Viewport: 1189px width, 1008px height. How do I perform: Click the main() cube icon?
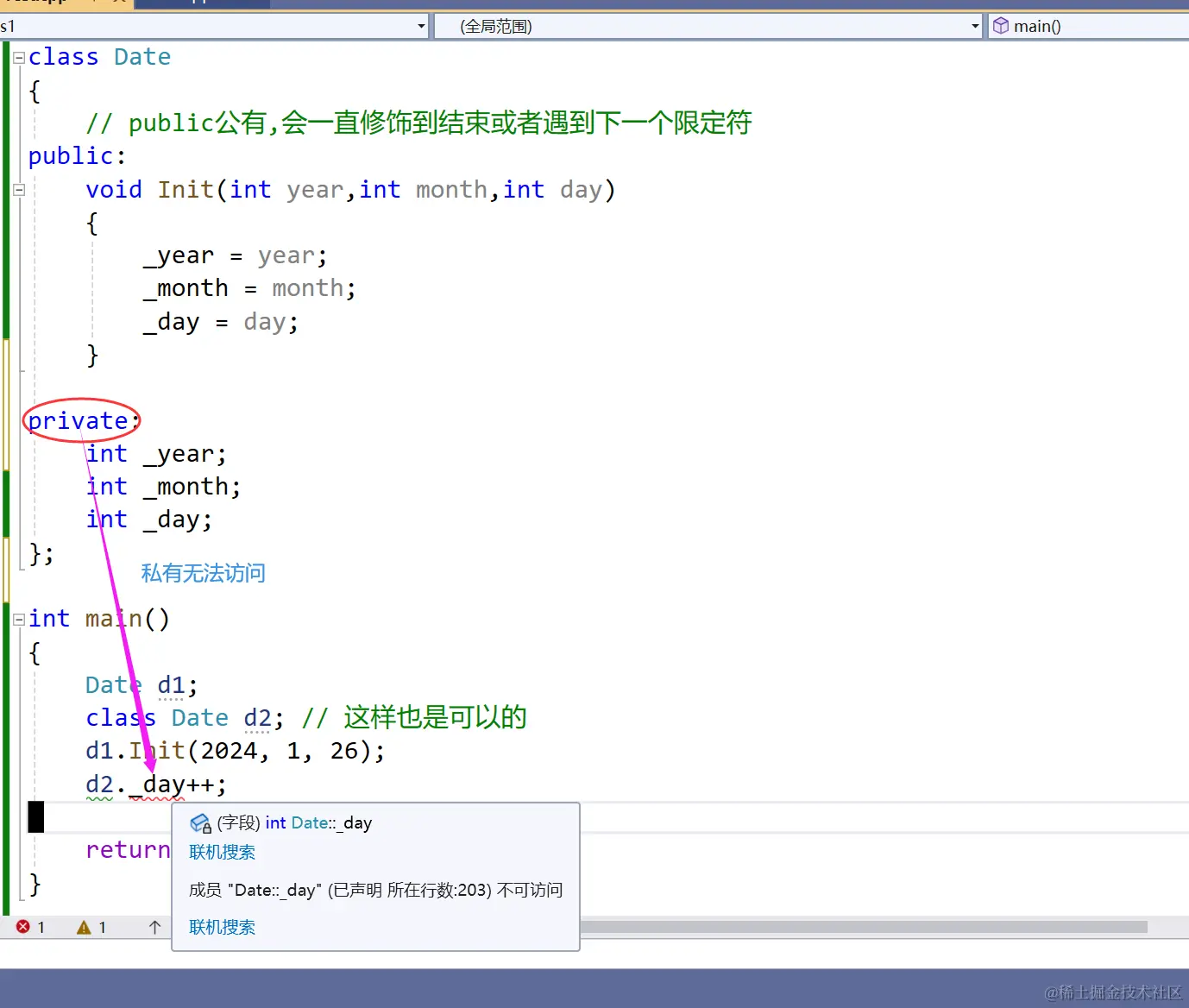(1001, 26)
